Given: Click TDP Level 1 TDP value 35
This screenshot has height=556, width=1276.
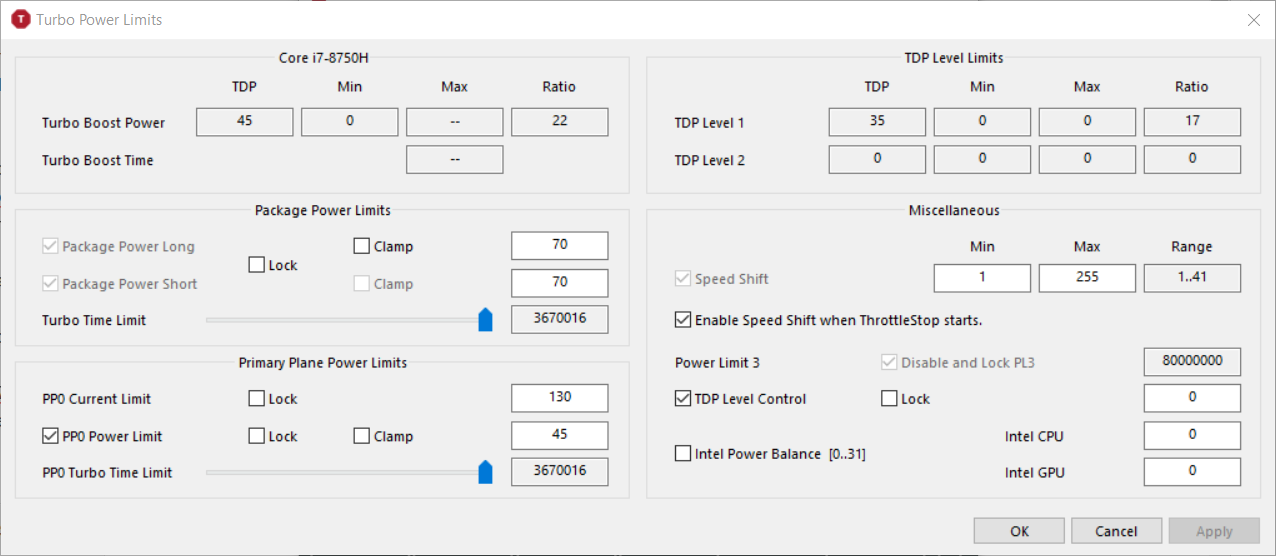Looking at the screenshot, I should click(877, 122).
